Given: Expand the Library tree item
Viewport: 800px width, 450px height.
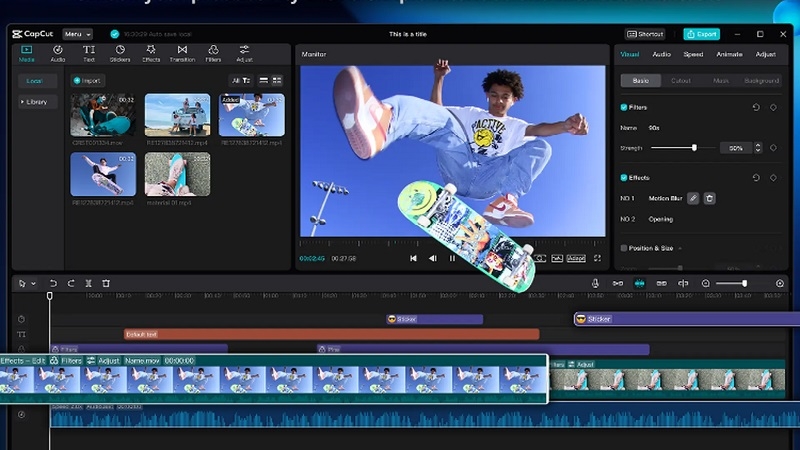Looking at the screenshot, I should point(36,101).
